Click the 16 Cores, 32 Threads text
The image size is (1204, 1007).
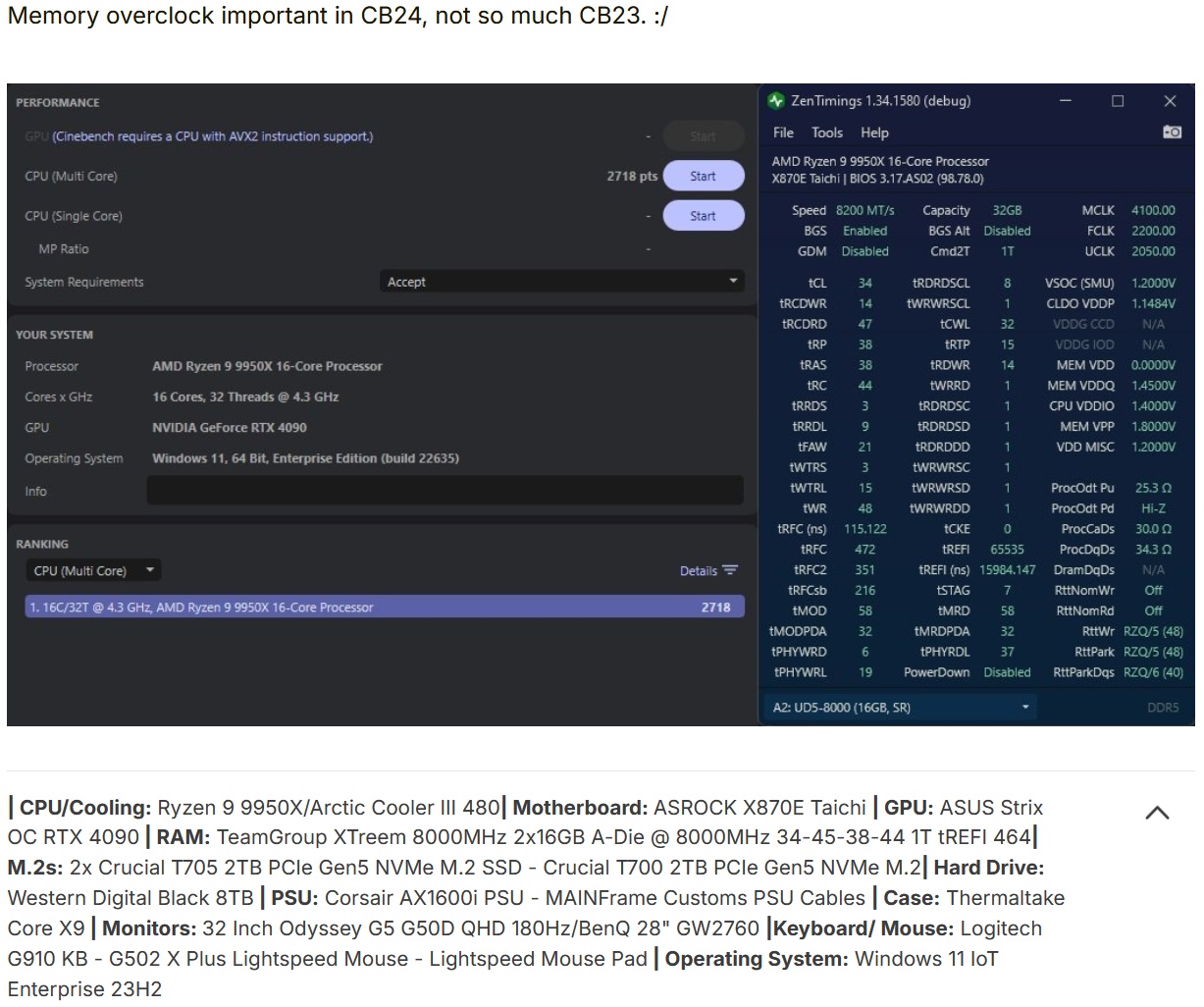pyautogui.click(x=245, y=397)
